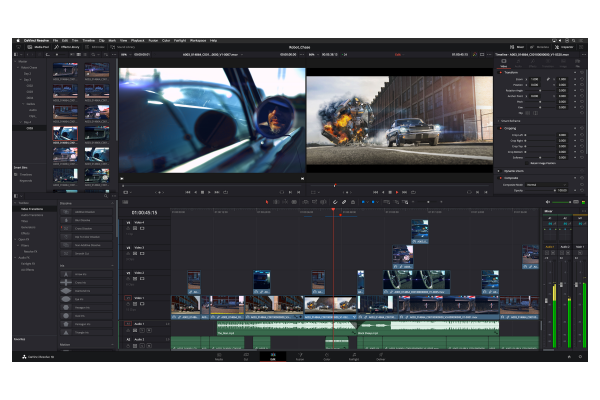Expand the Smart Reframe section
Viewport: 600px width, 400px height.
(499, 121)
